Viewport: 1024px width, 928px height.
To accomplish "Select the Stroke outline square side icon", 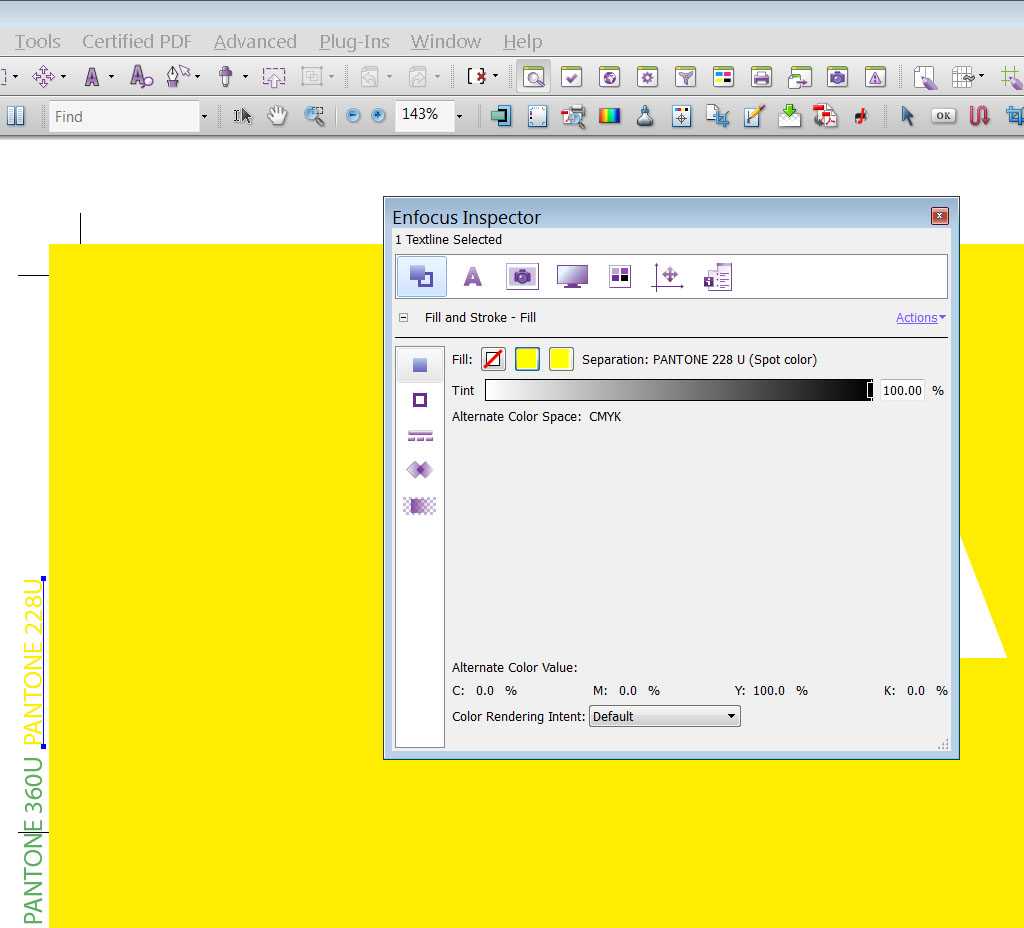I will pos(420,400).
